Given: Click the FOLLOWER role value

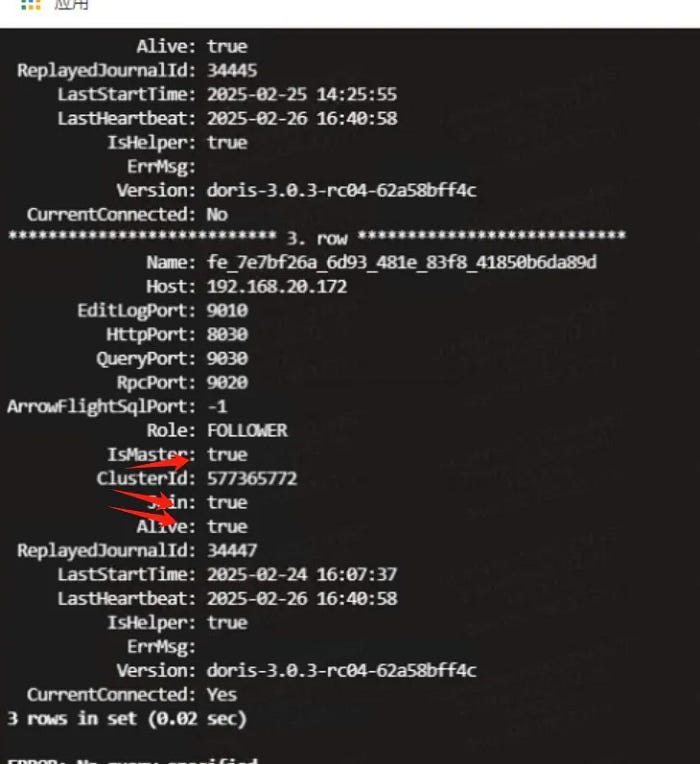Looking at the screenshot, I should click(x=247, y=430).
